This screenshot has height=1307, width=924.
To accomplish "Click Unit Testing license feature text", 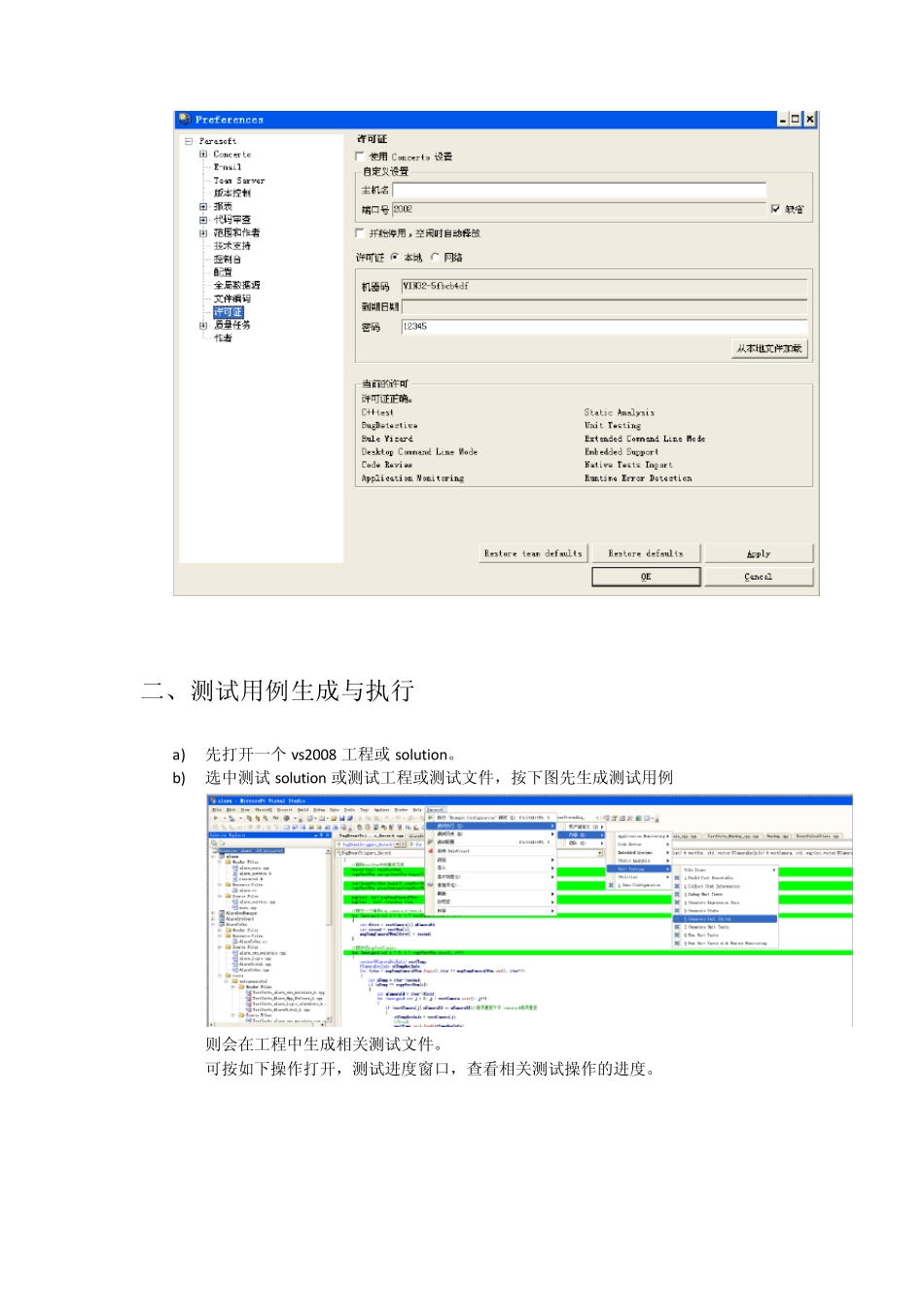I will pyautogui.click(x=613, y=425).
